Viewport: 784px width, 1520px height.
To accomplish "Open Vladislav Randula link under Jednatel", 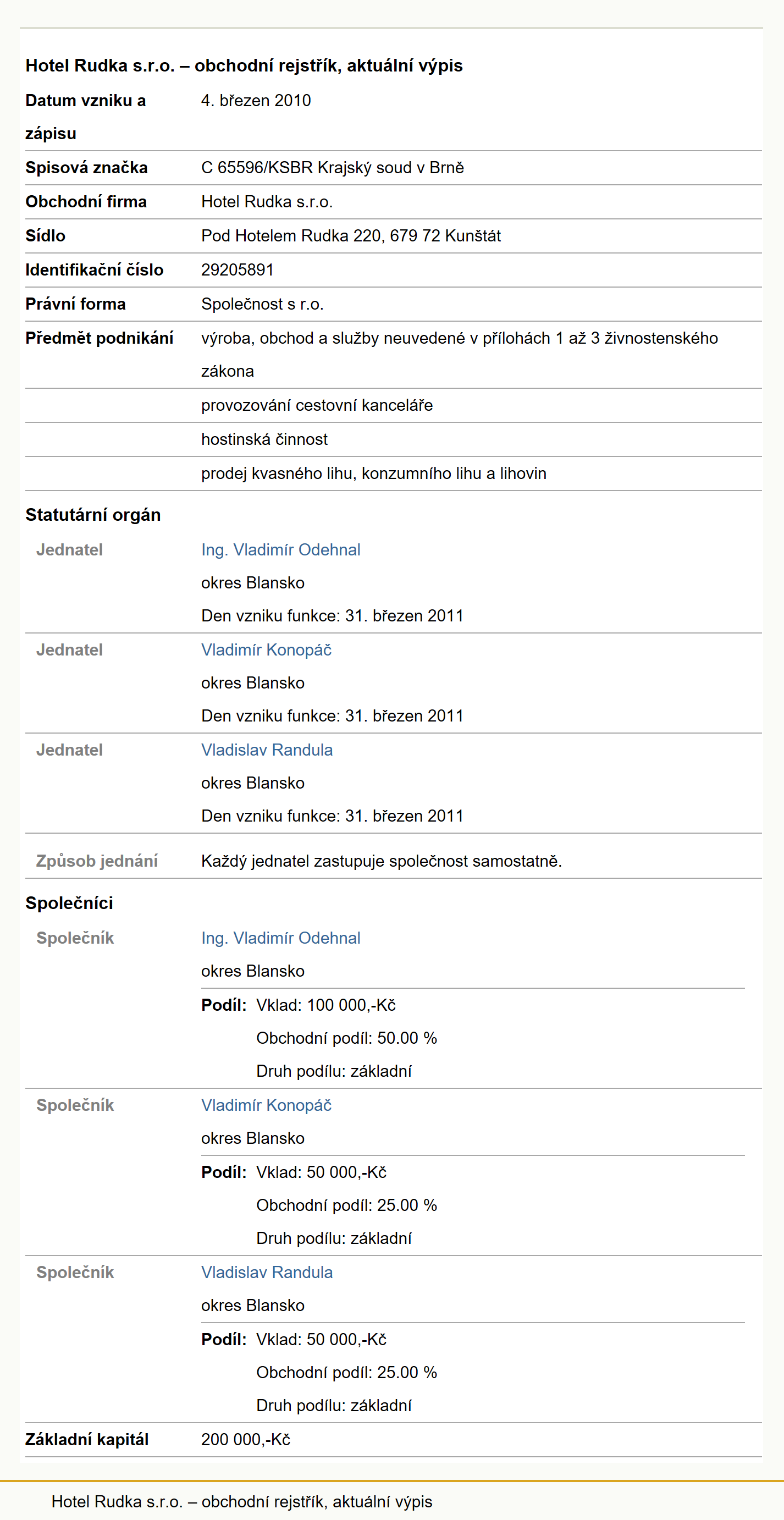I will (267, 750).
